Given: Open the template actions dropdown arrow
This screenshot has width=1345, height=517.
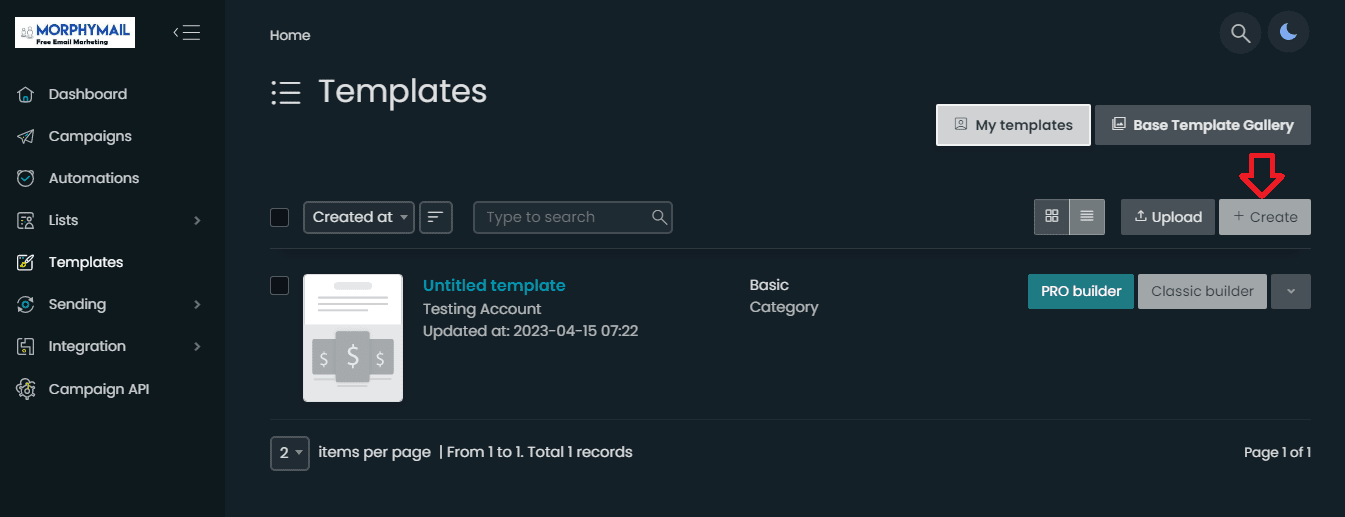Looking at the screenshot, I should tap(1291, 291).
